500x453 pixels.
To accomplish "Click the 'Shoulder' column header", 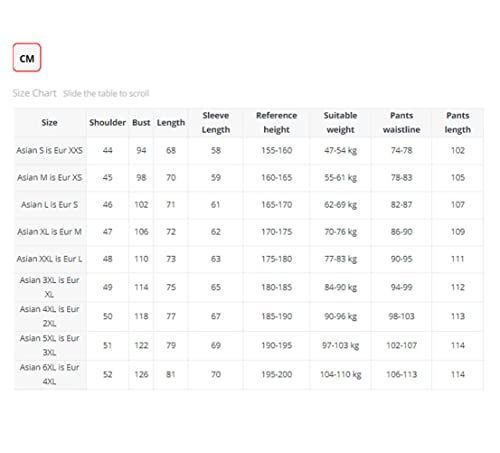I will (x=107, y=122).
